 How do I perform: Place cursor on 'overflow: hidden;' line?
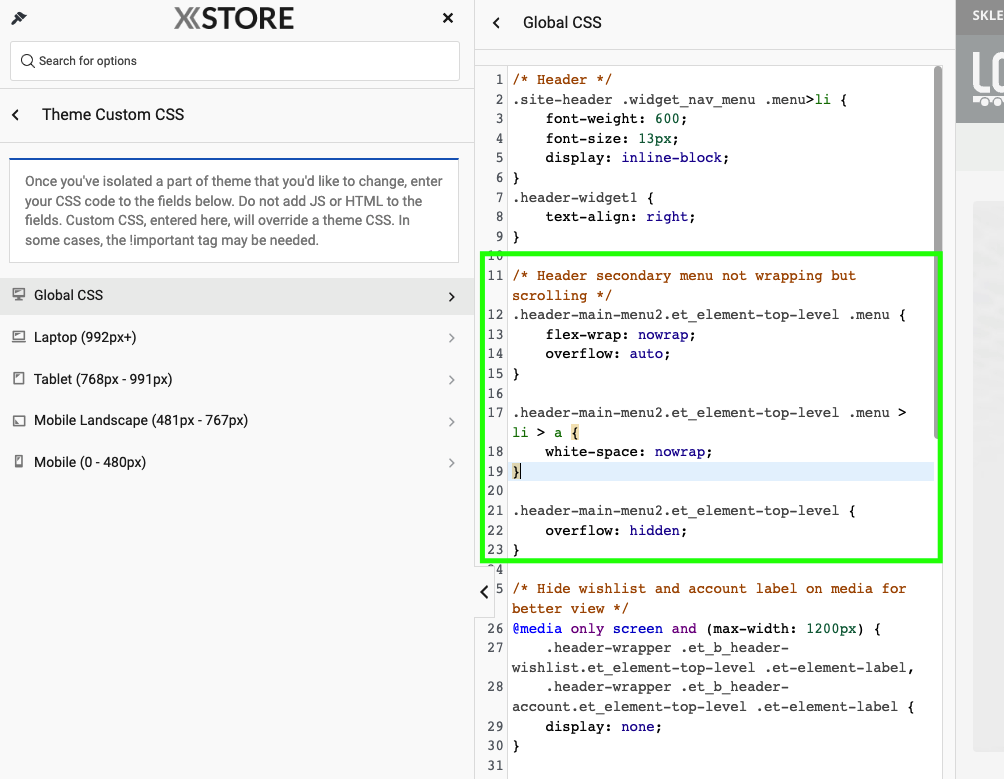tap(616, 530)
